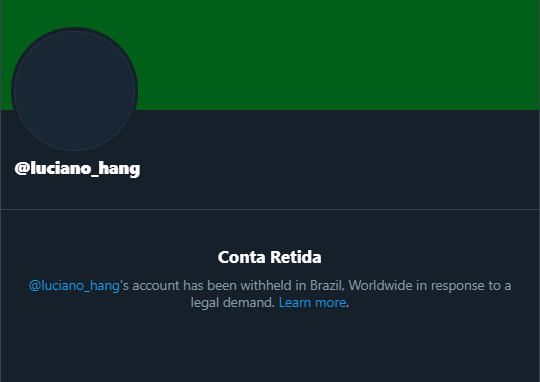This screenshot has height=382, width=540.
Task: Click the word more in Learn more
Action: (x=331, y=302)
